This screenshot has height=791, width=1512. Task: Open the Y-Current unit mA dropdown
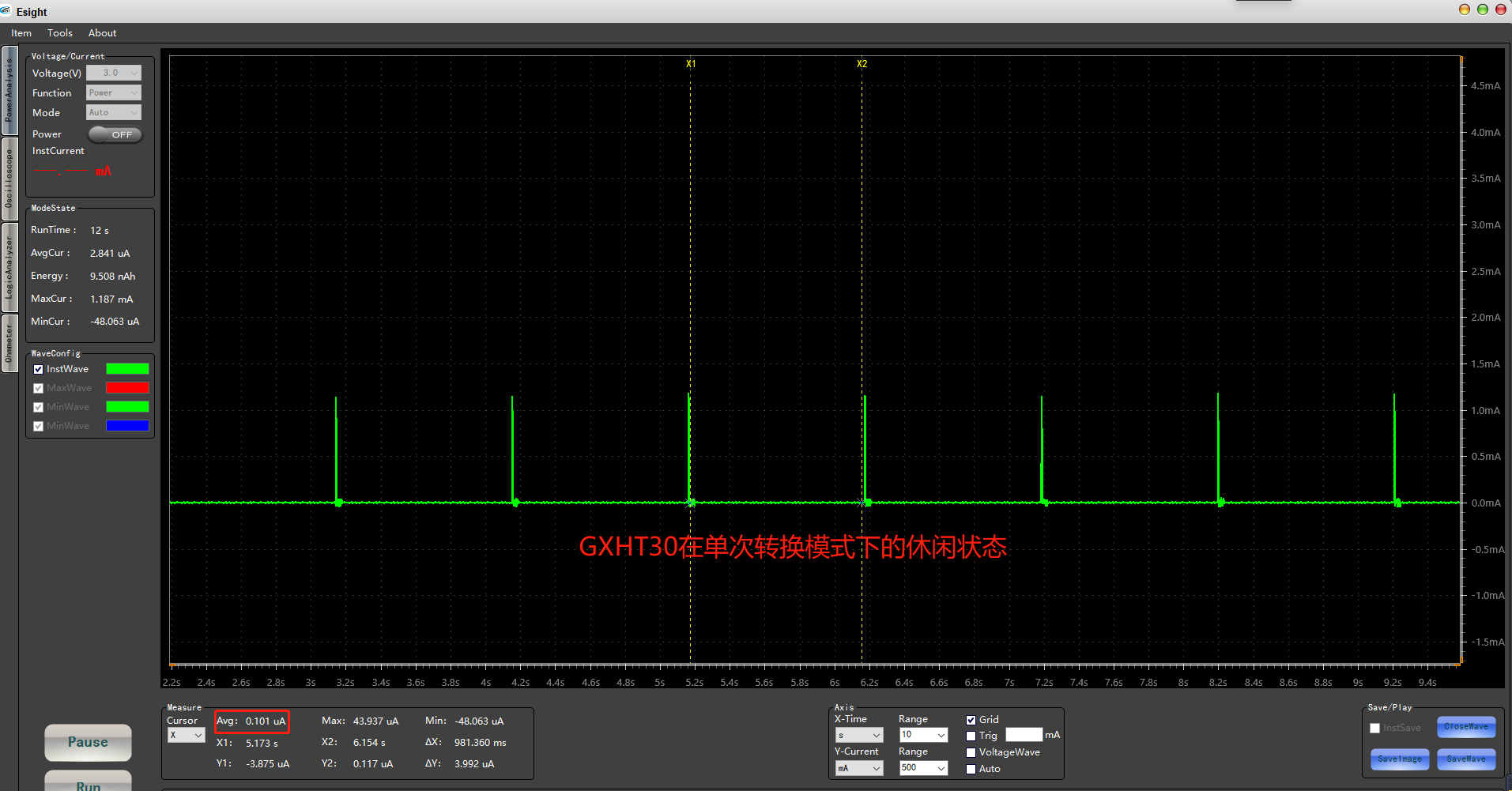[x=858, y=768]
